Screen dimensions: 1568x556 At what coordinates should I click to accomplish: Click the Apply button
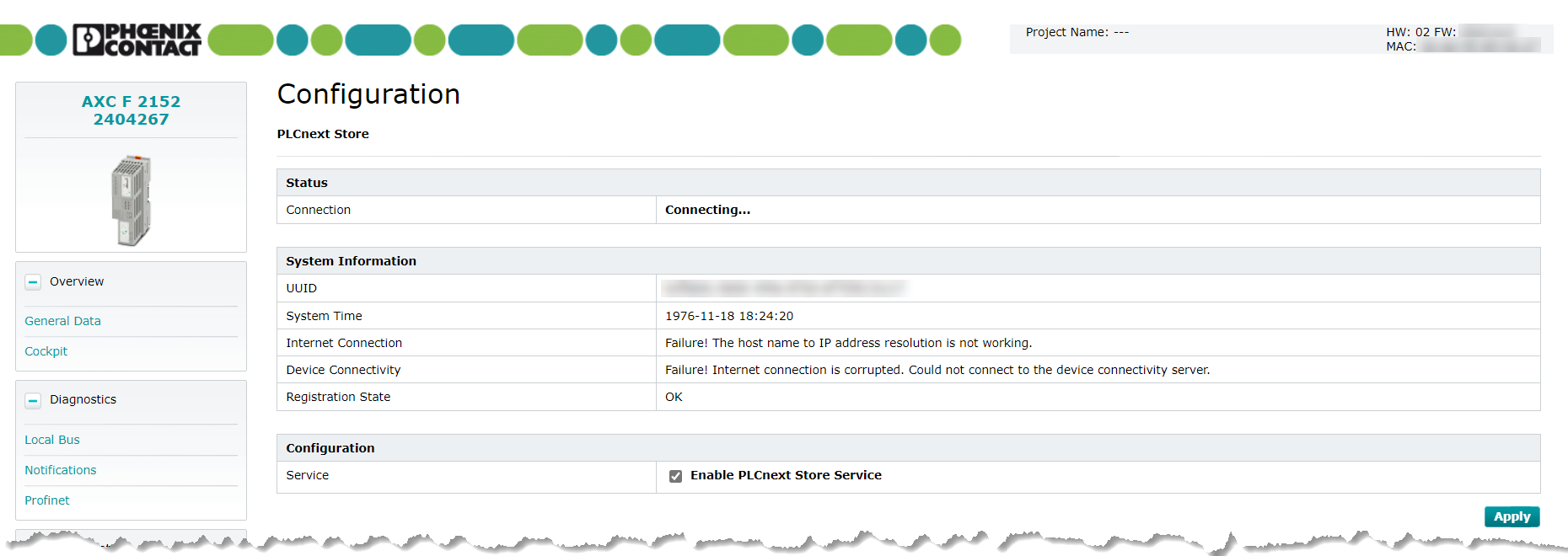(1512, 516)
